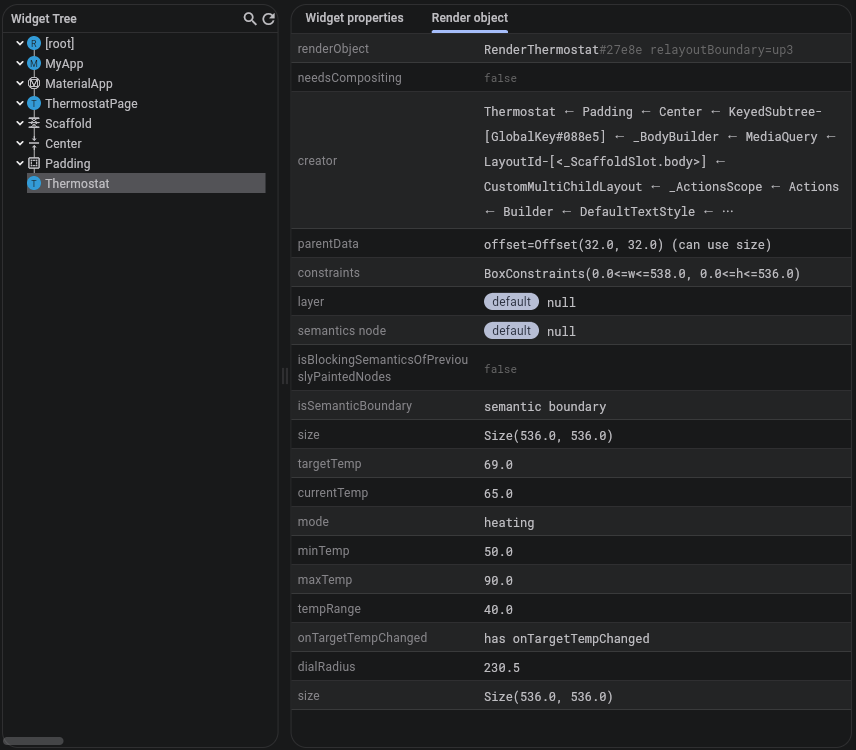Open the widget tree search

point(249,19)
